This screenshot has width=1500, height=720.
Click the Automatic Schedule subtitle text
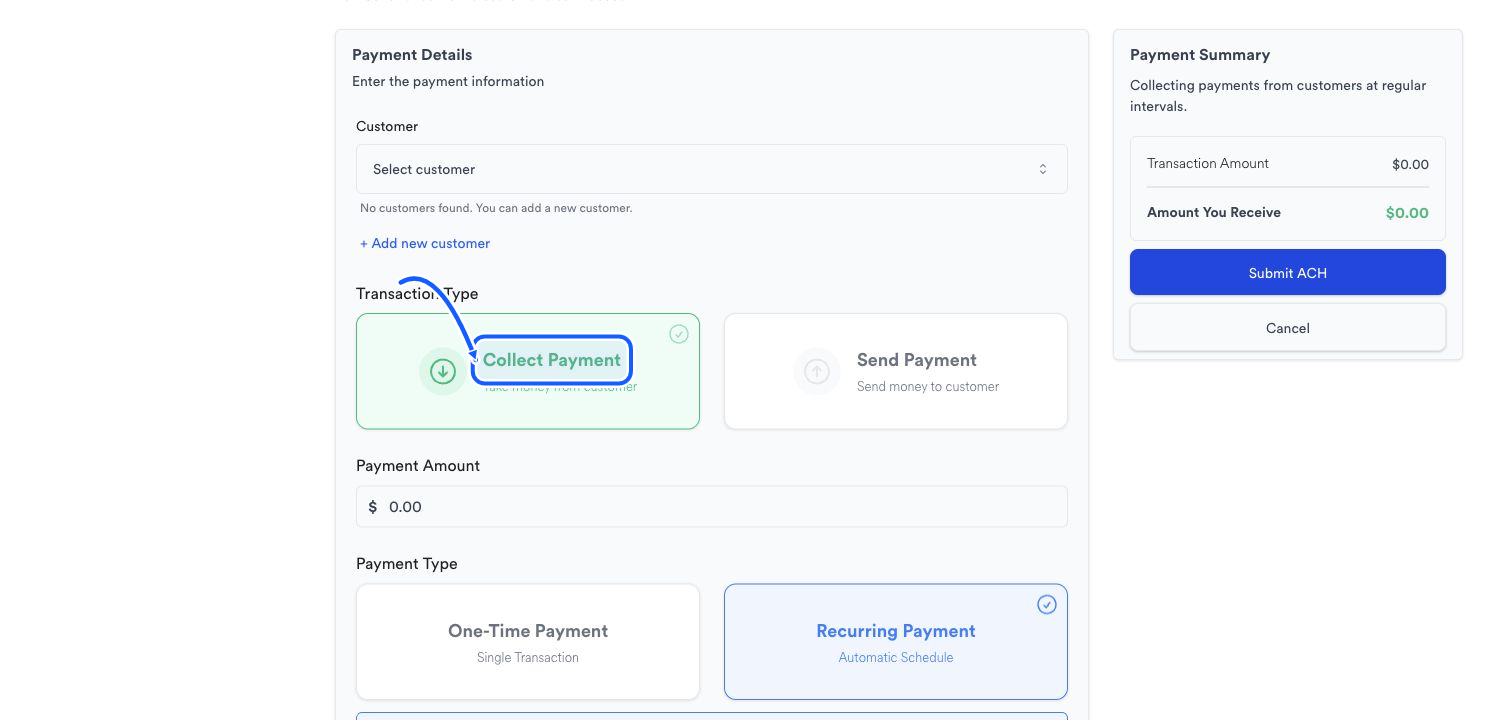point(896,658)
